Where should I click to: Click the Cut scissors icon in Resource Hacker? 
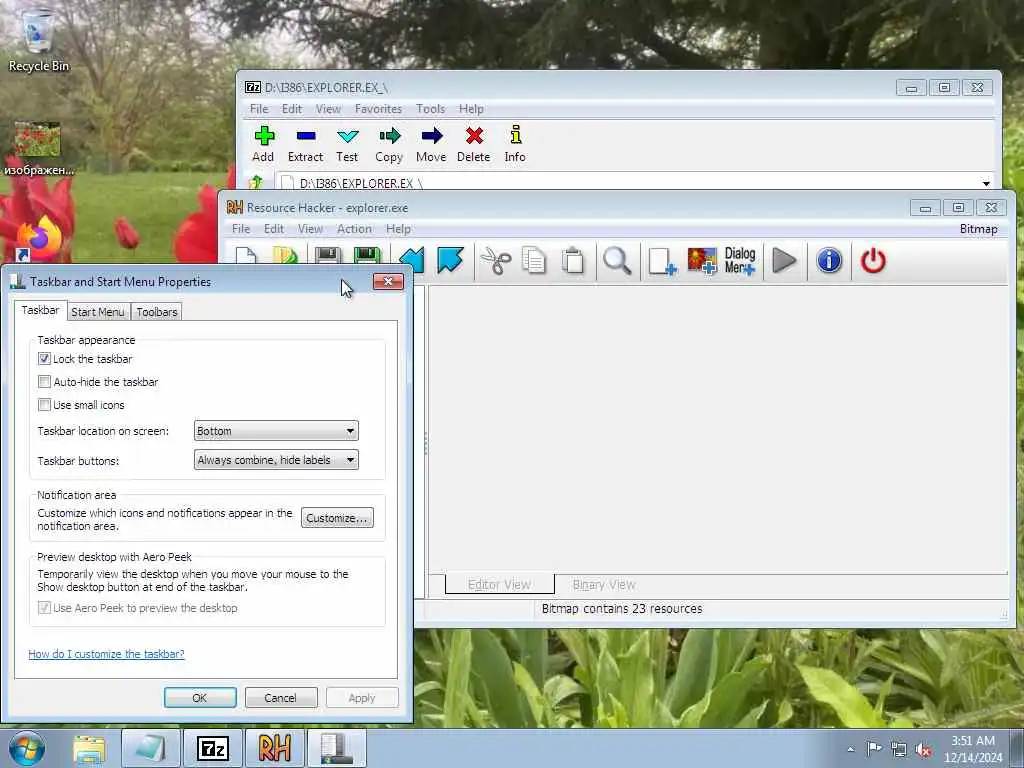(496, 261)
